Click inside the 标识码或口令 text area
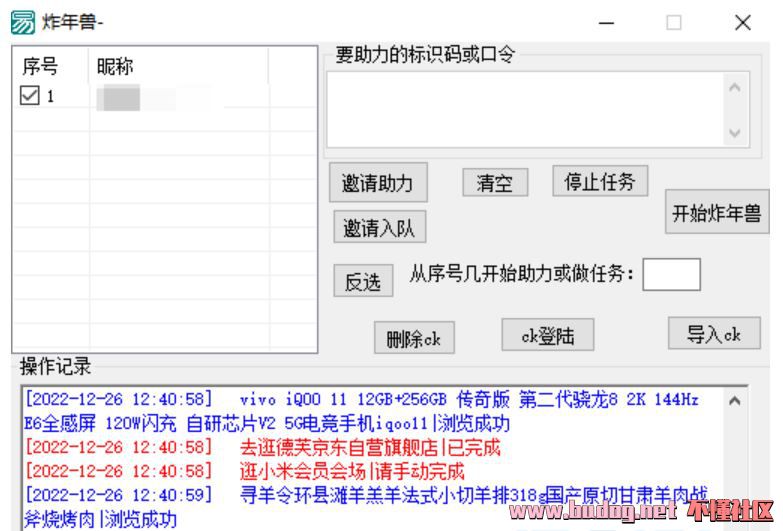This screenshot has width=783, height=531. point(520,109)
